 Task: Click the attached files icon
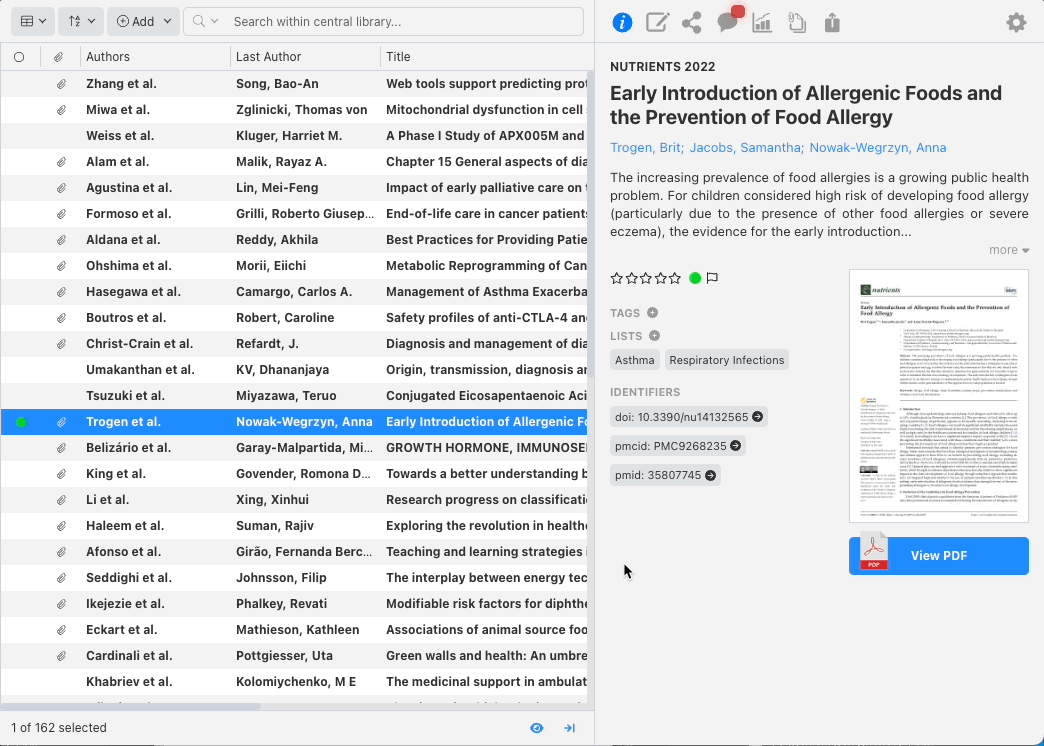coord(797,22)
